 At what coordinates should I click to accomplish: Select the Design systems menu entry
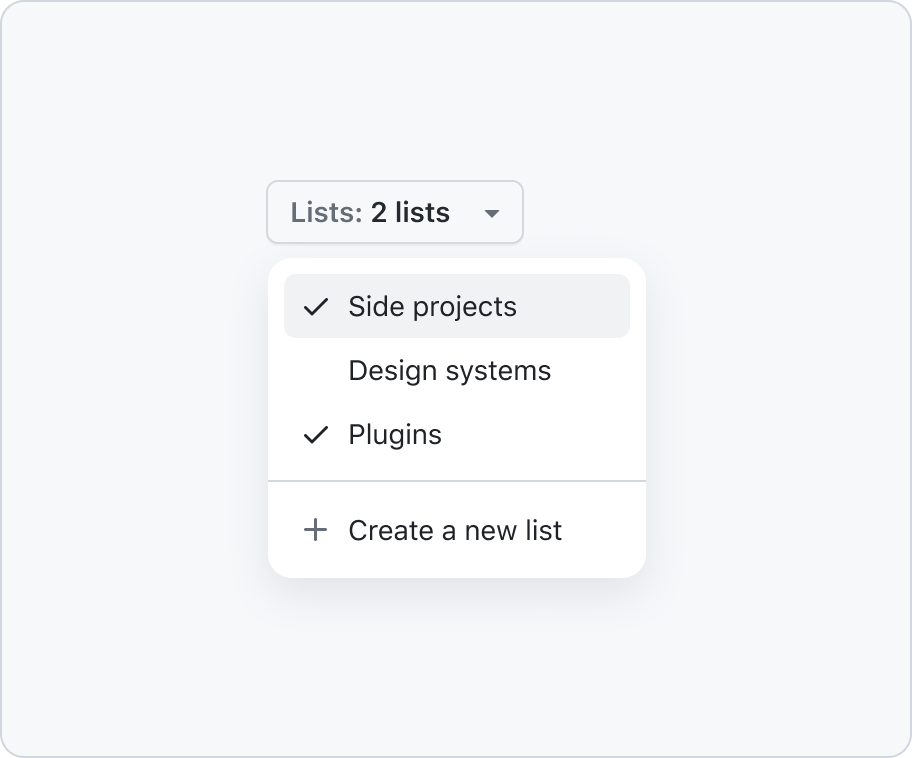457,371
